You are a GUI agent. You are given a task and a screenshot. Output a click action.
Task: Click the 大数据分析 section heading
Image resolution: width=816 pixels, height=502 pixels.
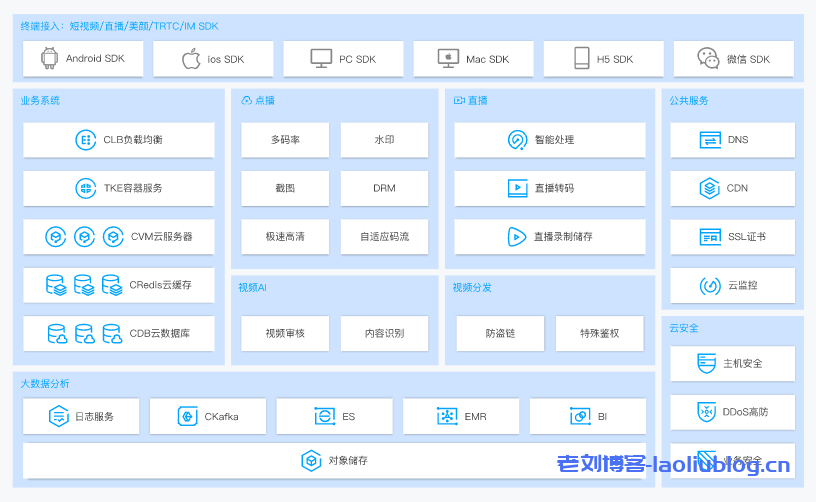click(45, 384)
